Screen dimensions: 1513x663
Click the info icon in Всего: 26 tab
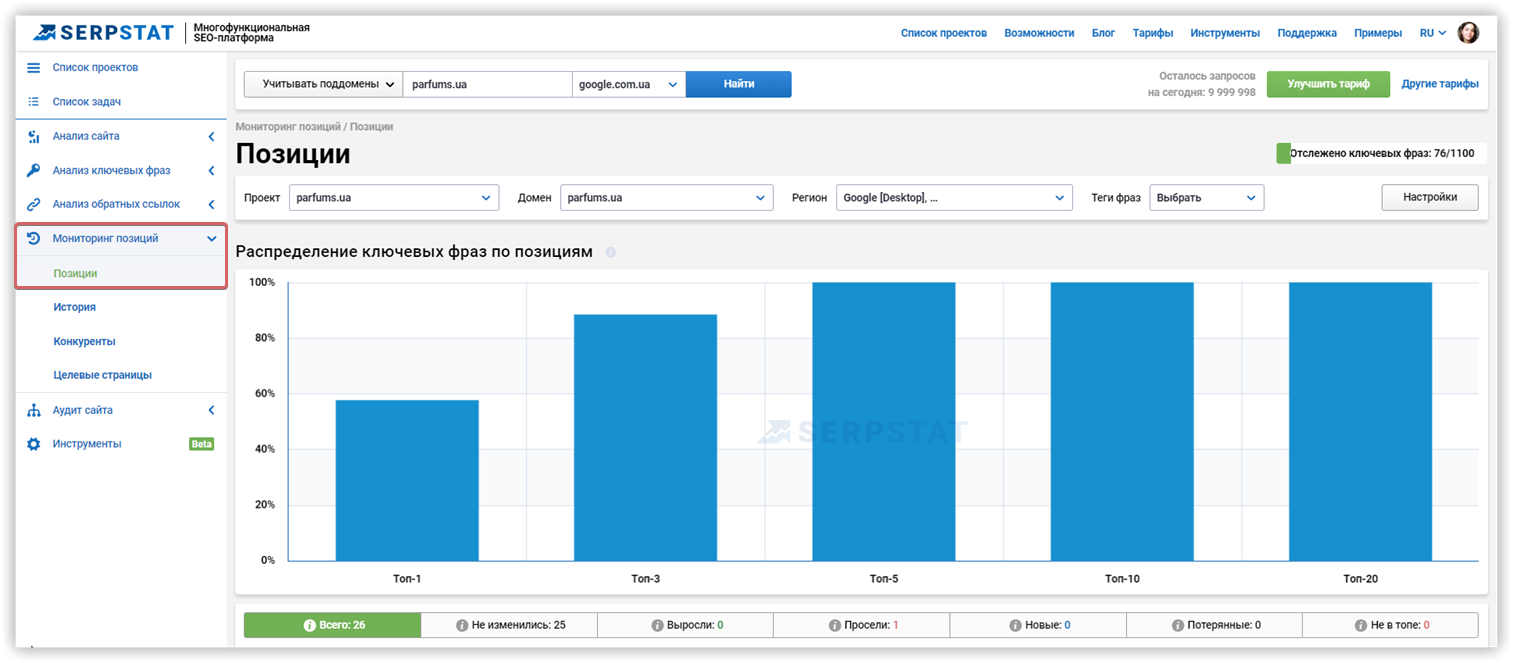309,626
